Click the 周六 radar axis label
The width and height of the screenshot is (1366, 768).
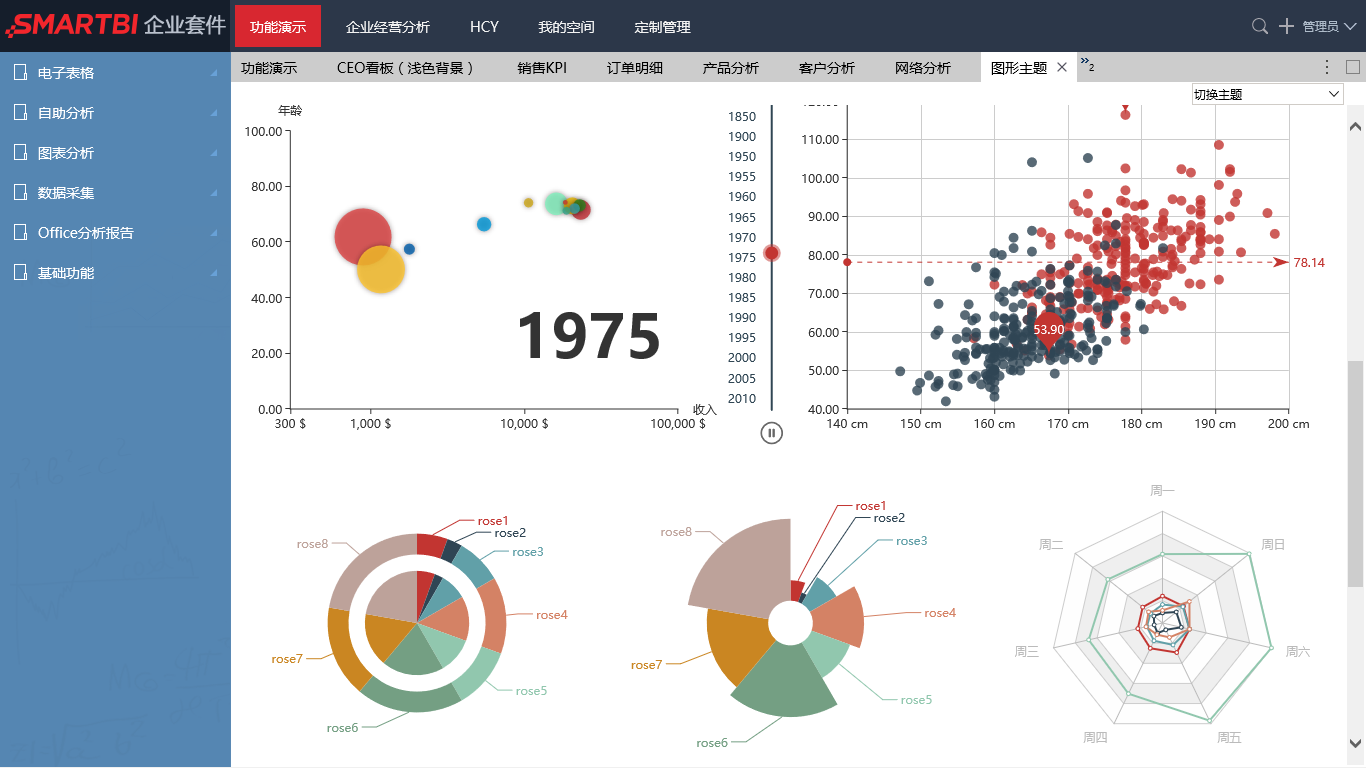point(1298,651)
